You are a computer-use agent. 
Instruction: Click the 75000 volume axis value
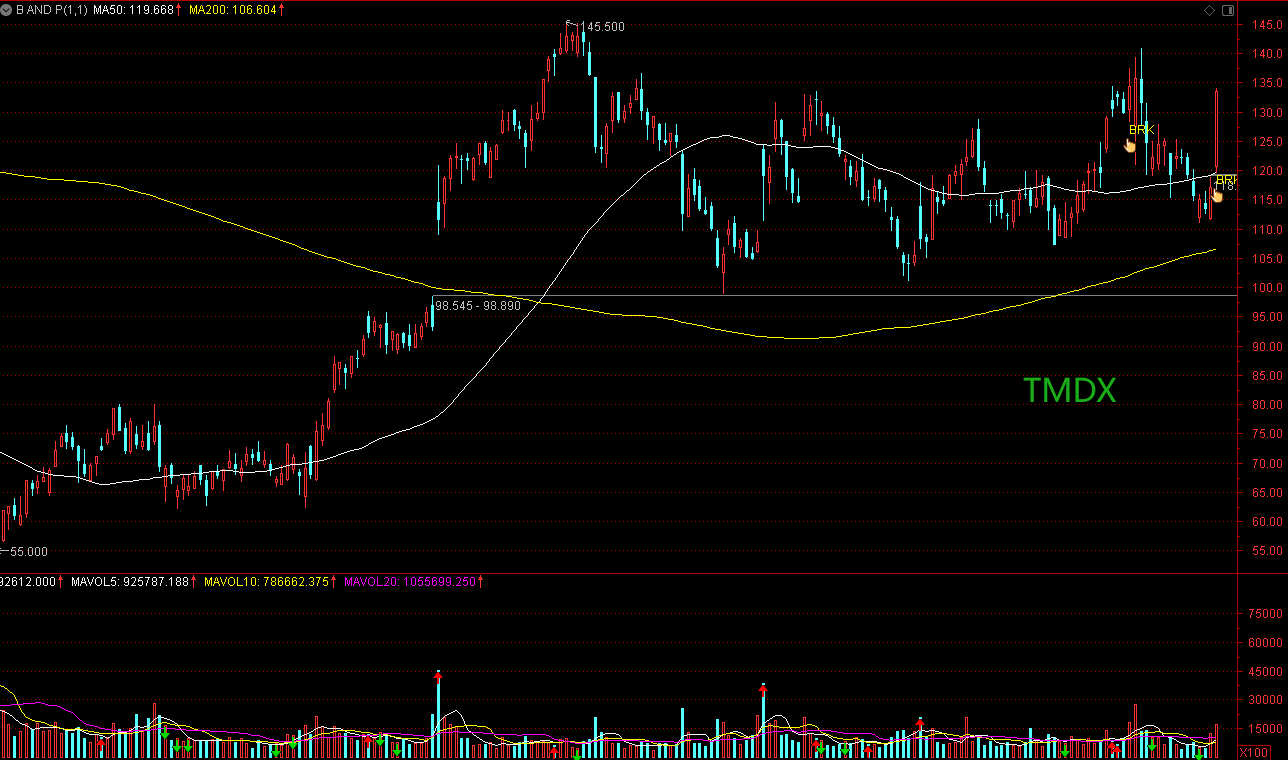(1265, 613)
